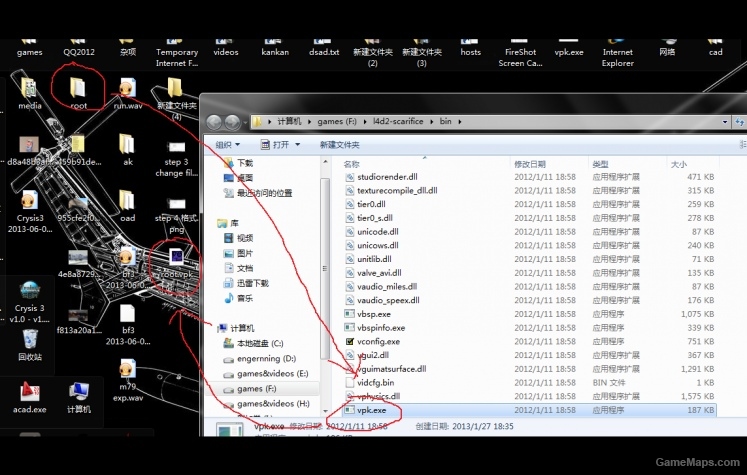Expand the breadcrumb arrow after games (F:)

364,121
